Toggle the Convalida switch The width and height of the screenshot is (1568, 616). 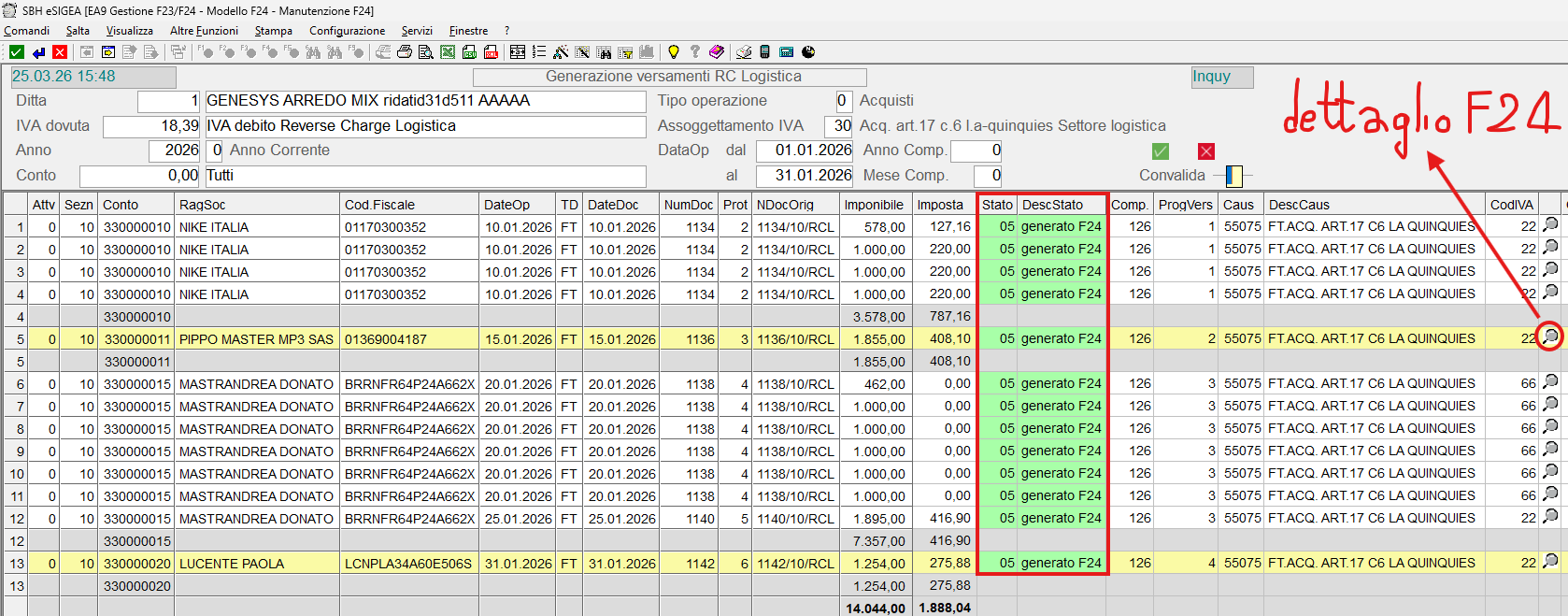[x=1233, y=176]
